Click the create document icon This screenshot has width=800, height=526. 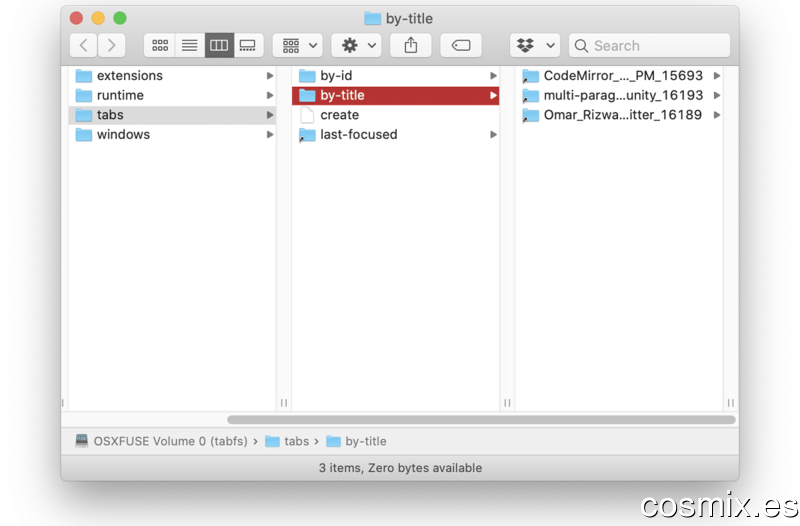pos(307,115)
